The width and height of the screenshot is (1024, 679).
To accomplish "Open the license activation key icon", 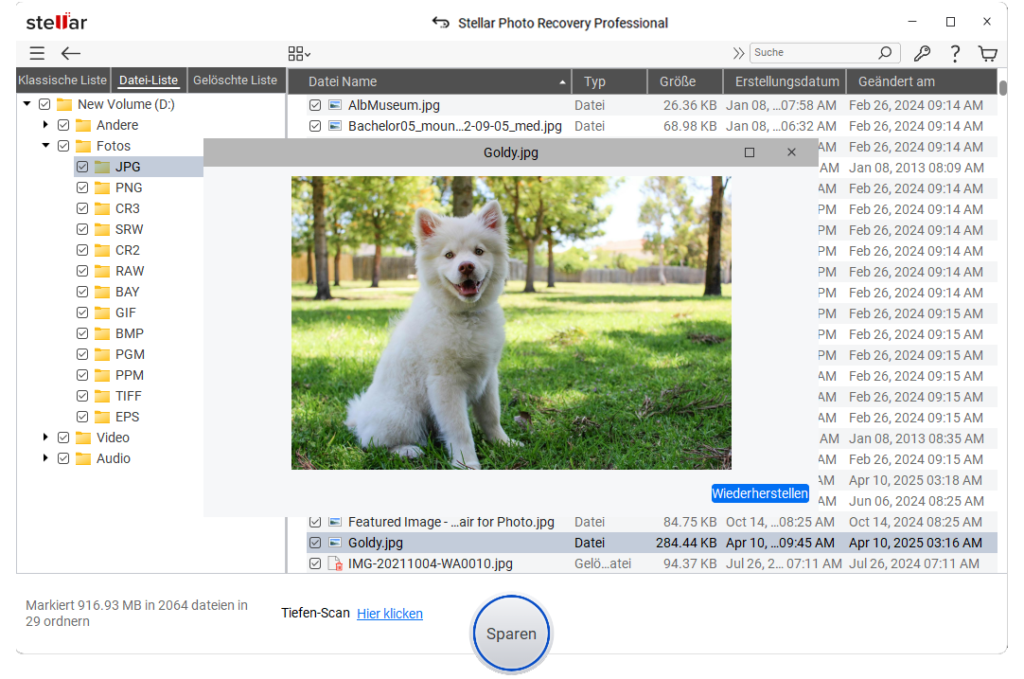I will 922,53.
